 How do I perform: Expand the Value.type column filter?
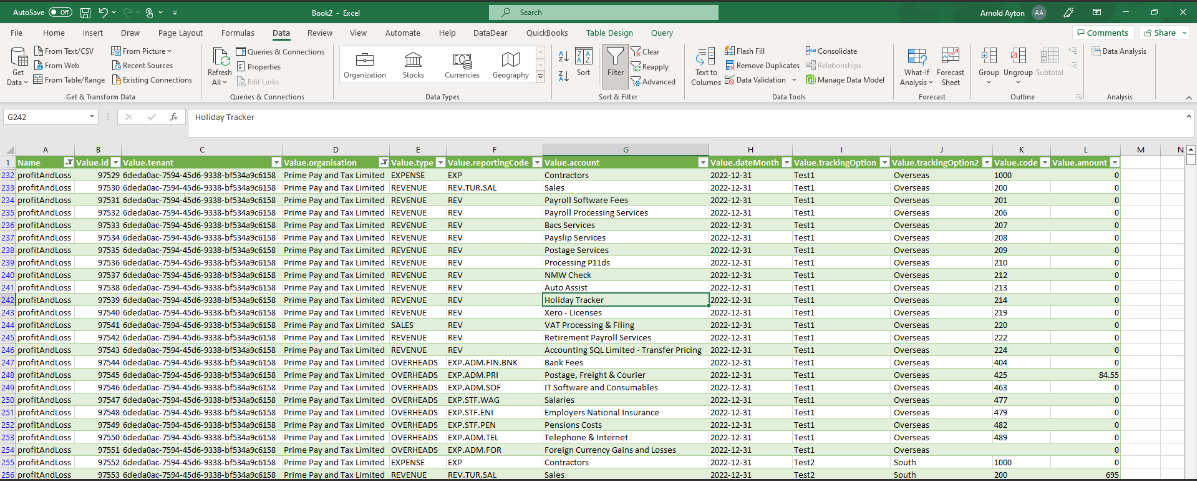438,162
